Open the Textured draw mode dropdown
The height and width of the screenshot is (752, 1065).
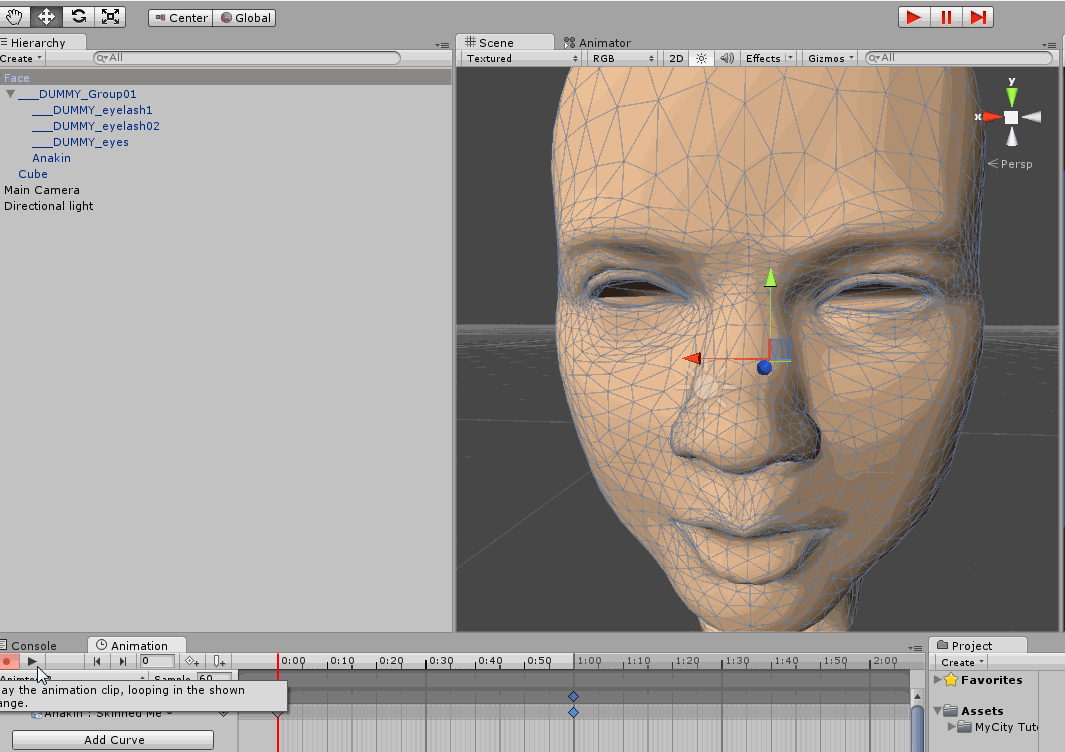520,58
